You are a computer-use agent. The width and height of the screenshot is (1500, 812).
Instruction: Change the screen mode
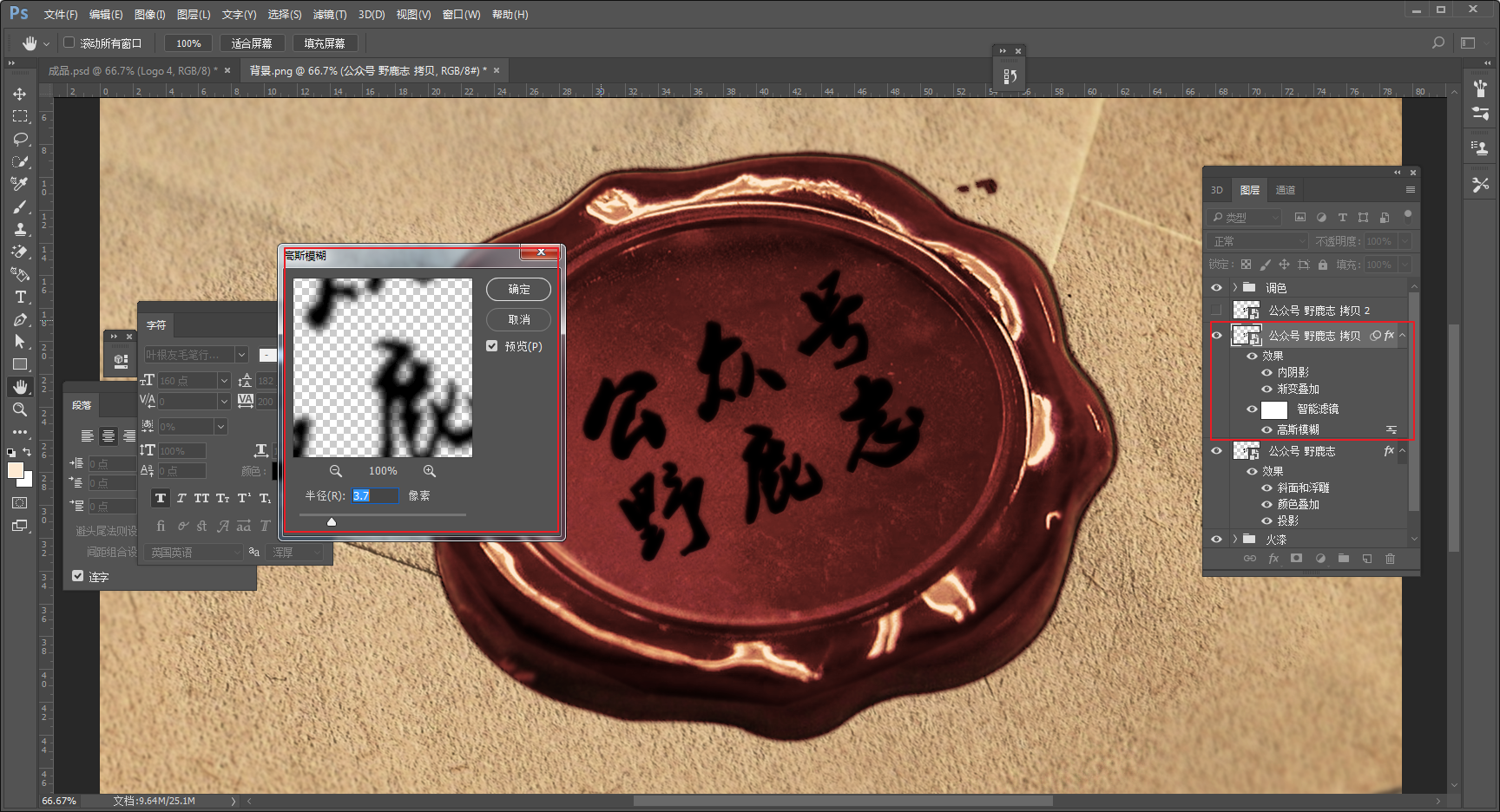click(19, 526)
